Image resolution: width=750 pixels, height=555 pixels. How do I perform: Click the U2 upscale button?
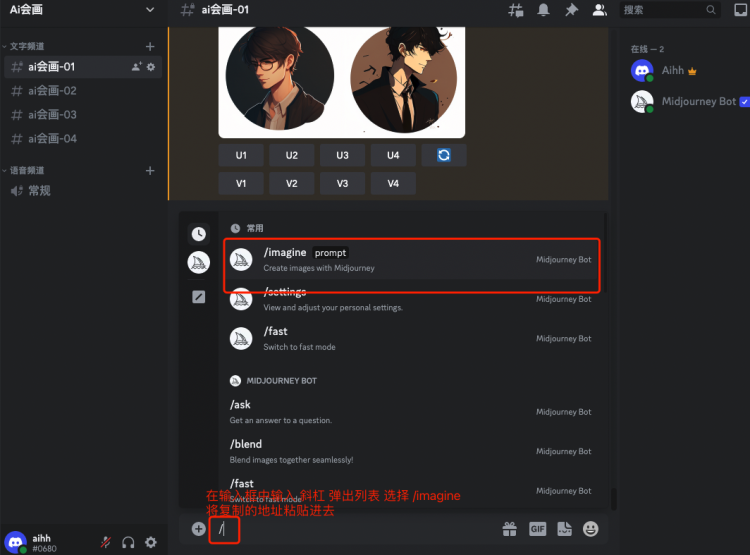coord(292,155)
